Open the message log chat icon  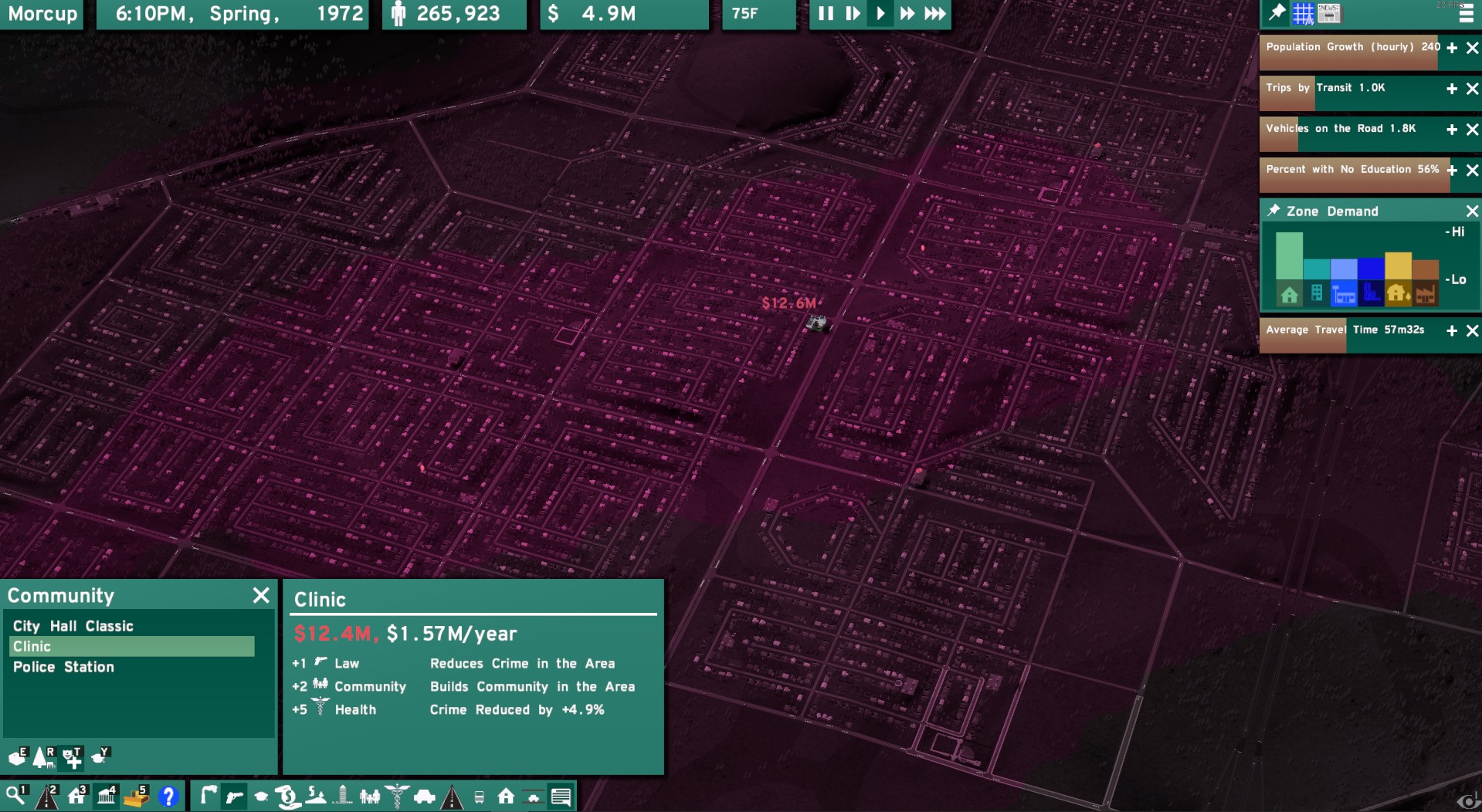coord(561,796)
